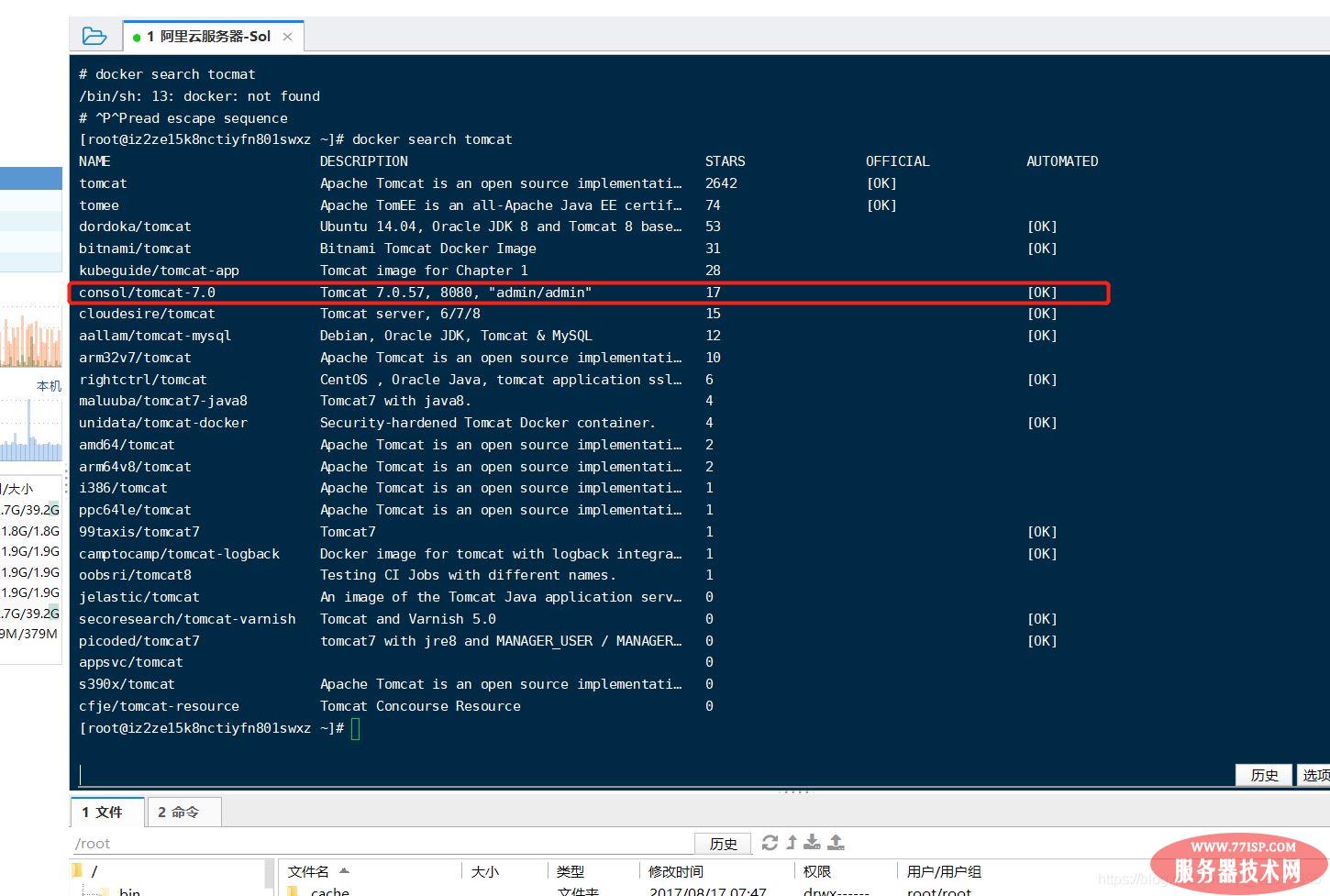Click the consol/tomcat-7.0 name in terminal
The width and height of the screenshot is (1330, 896).
click(x=147, y=293)
